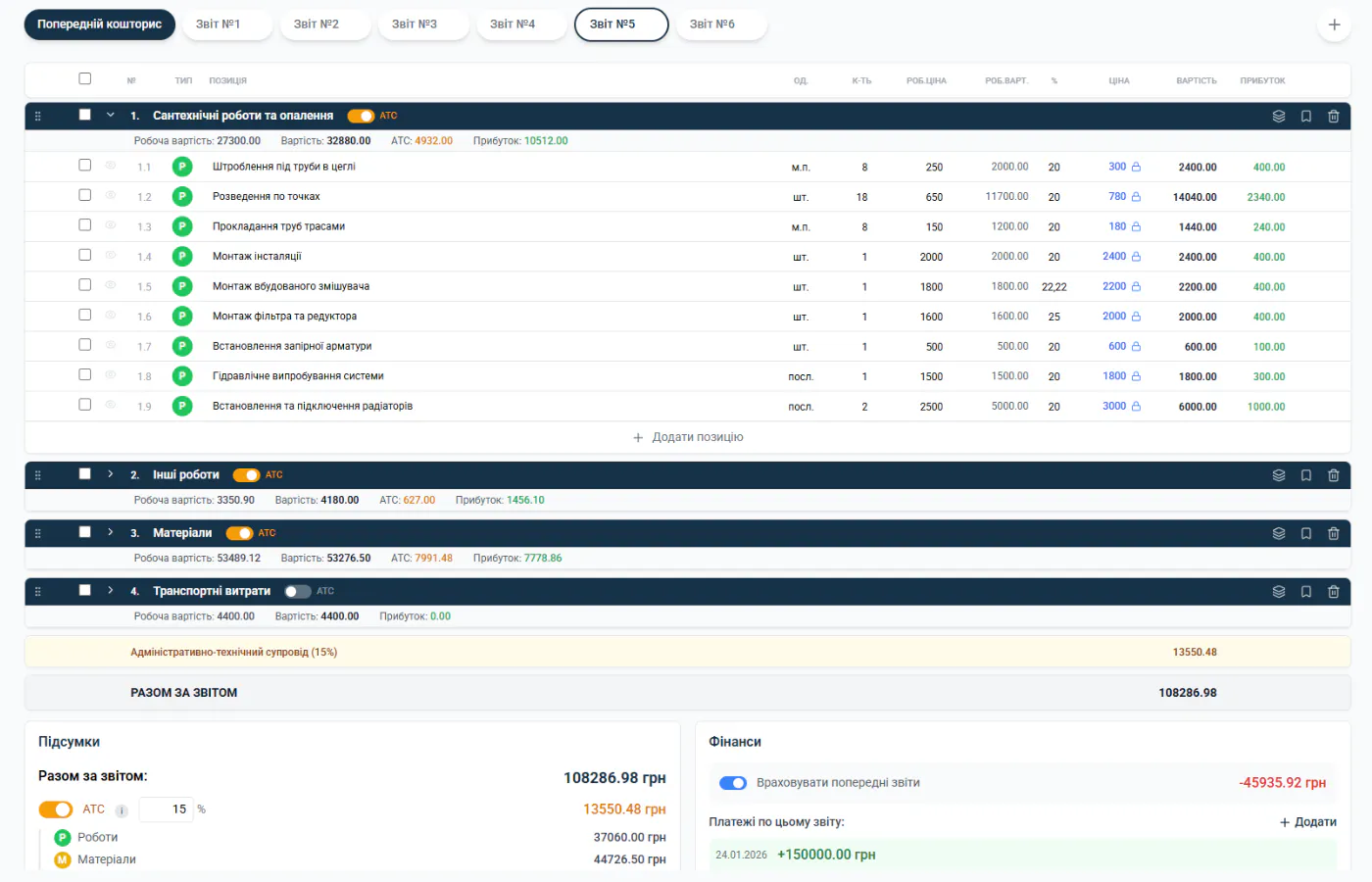Click "Додати" to add a payment
The image size is (1372, 882).
tap(1308, 822)
